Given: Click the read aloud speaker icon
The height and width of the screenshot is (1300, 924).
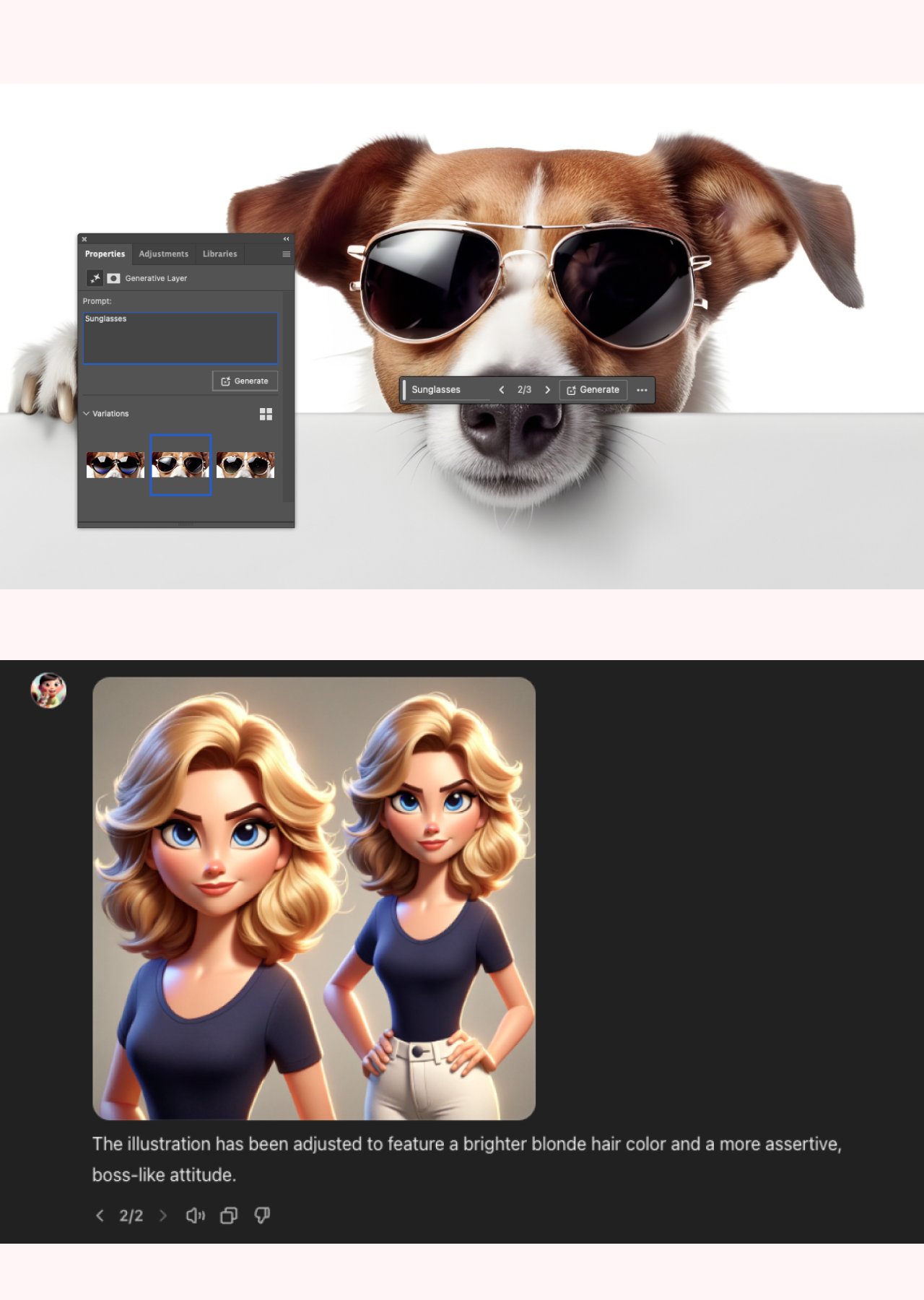Looking at the screenshot, I should tap(196, 1215).
